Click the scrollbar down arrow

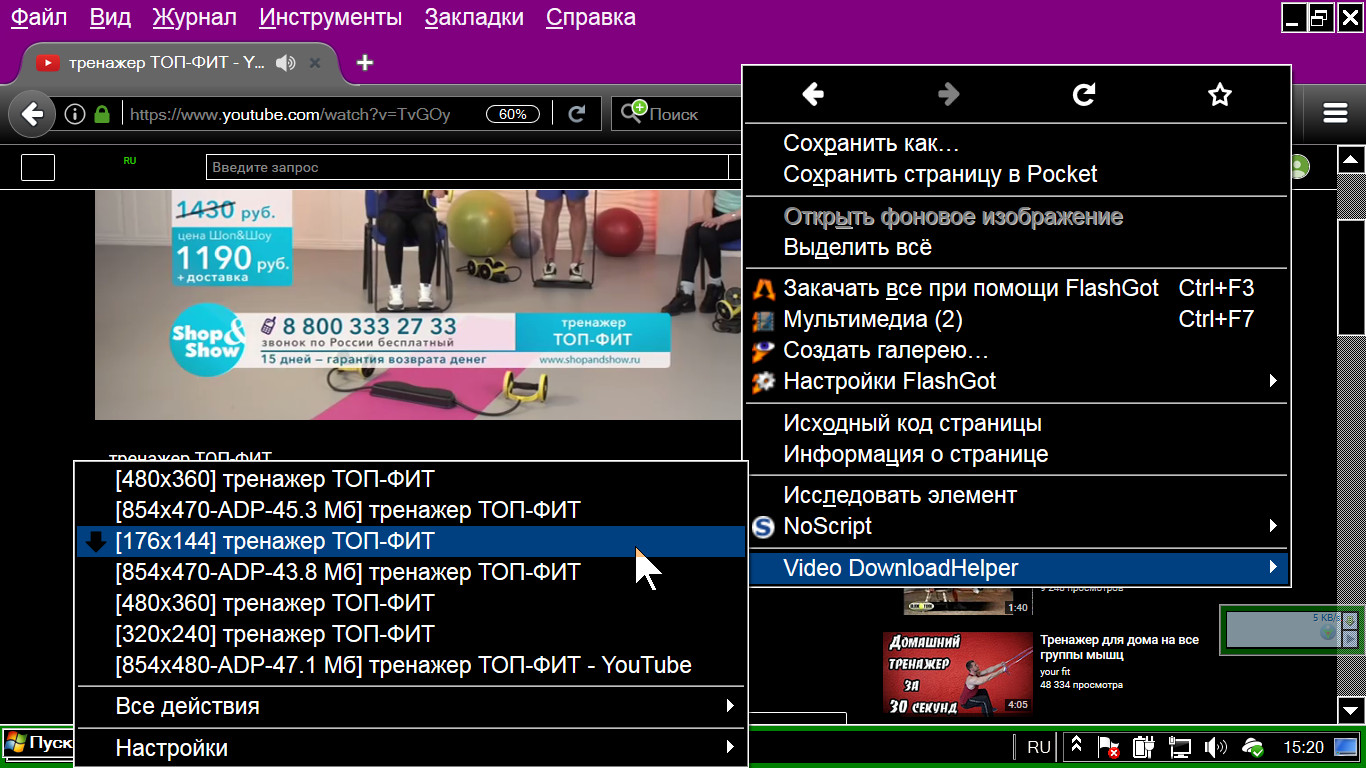(1350, 710)
